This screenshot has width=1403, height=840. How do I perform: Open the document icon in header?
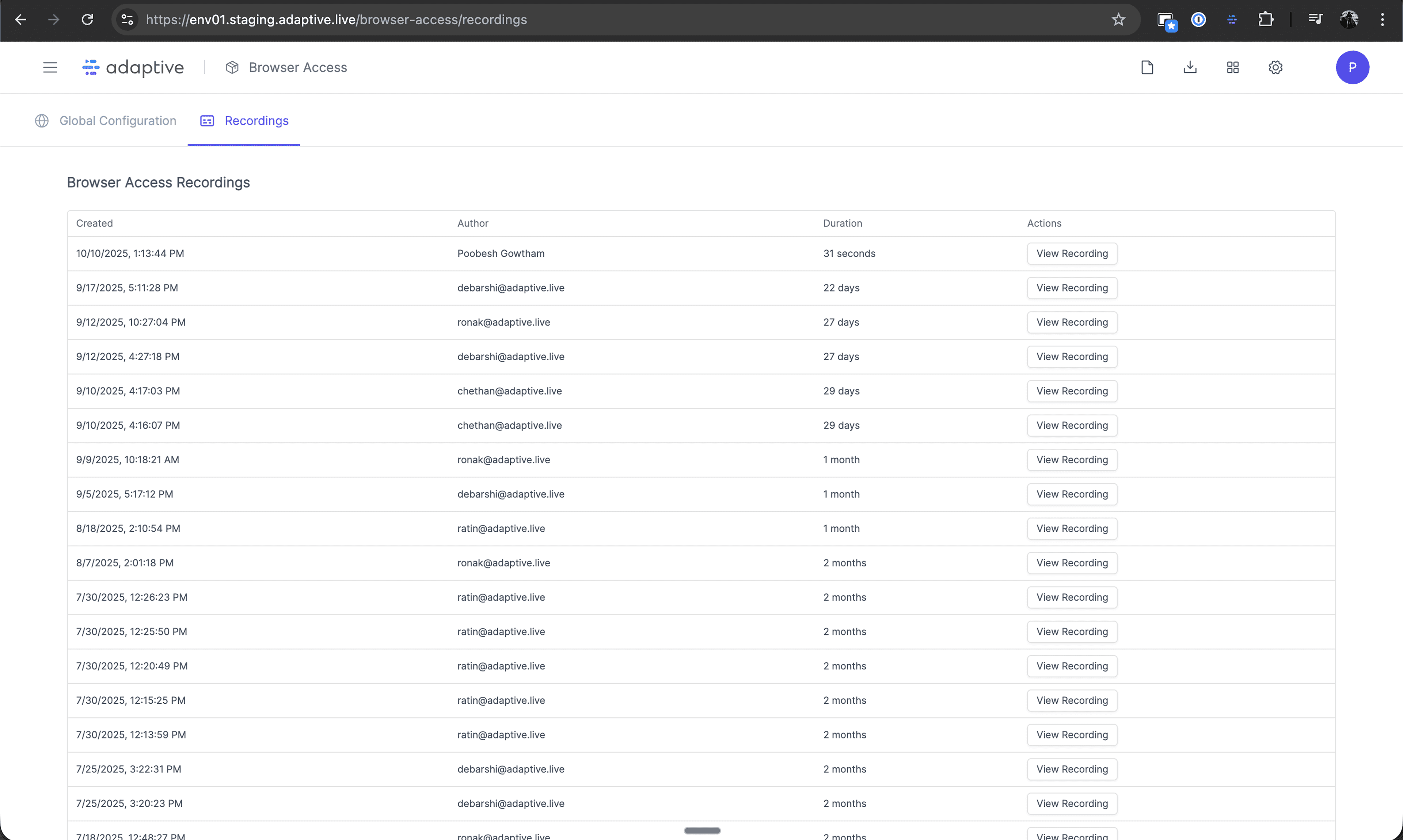tap(1147, 67)
